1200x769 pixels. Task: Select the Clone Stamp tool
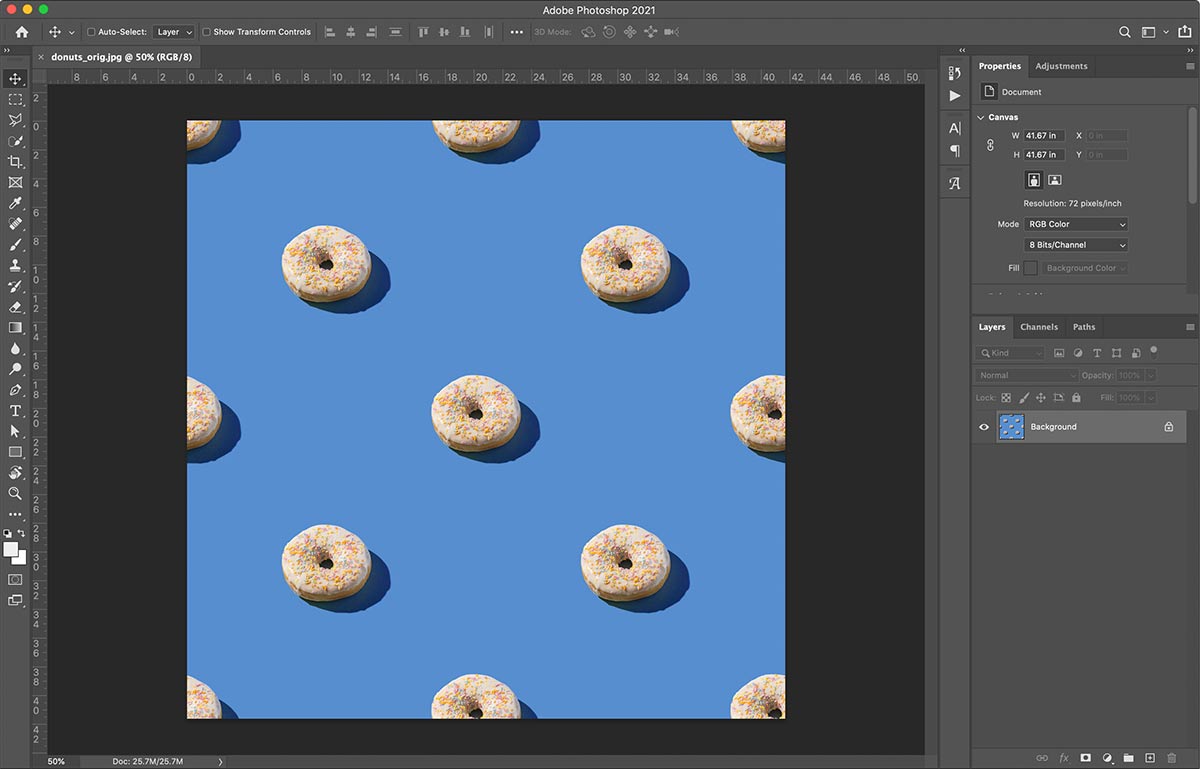click(16, 265)
